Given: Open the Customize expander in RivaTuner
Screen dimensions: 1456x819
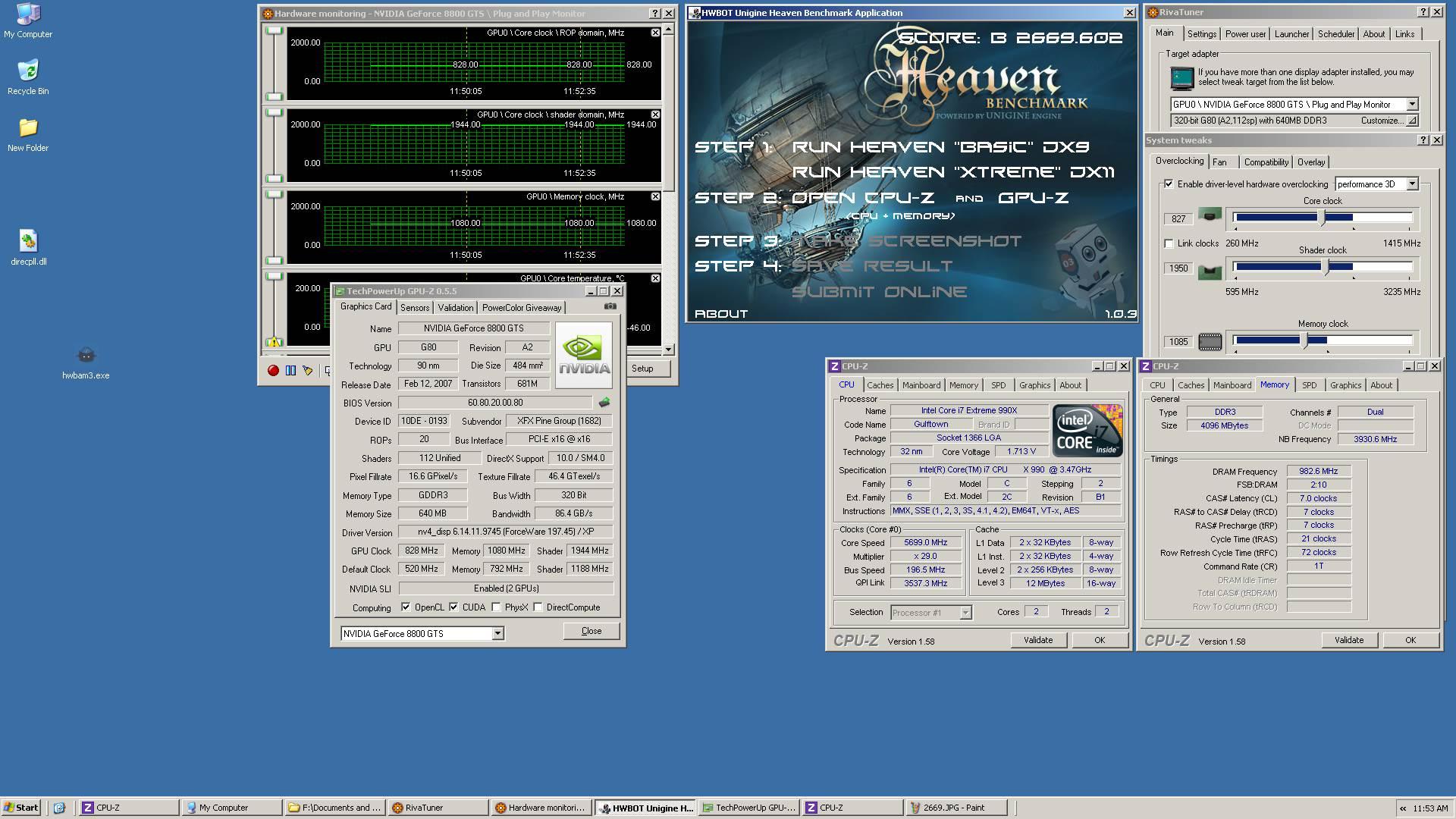Looking at the screenshot, I should pos(1412,121).
